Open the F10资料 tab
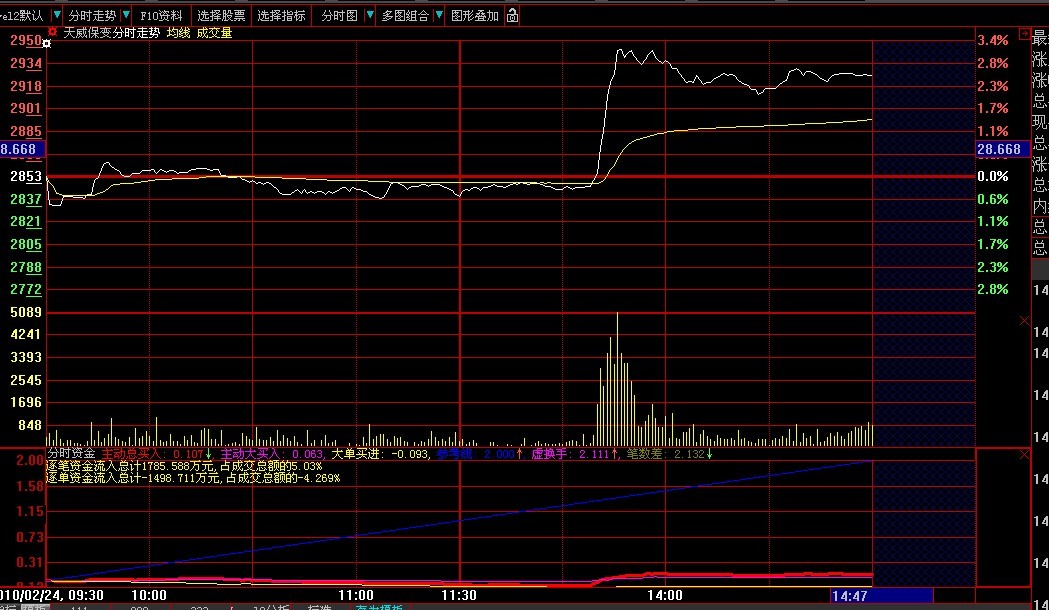Image resolution: width=1049 pixels, height=610 pixels. coord(161,16)
